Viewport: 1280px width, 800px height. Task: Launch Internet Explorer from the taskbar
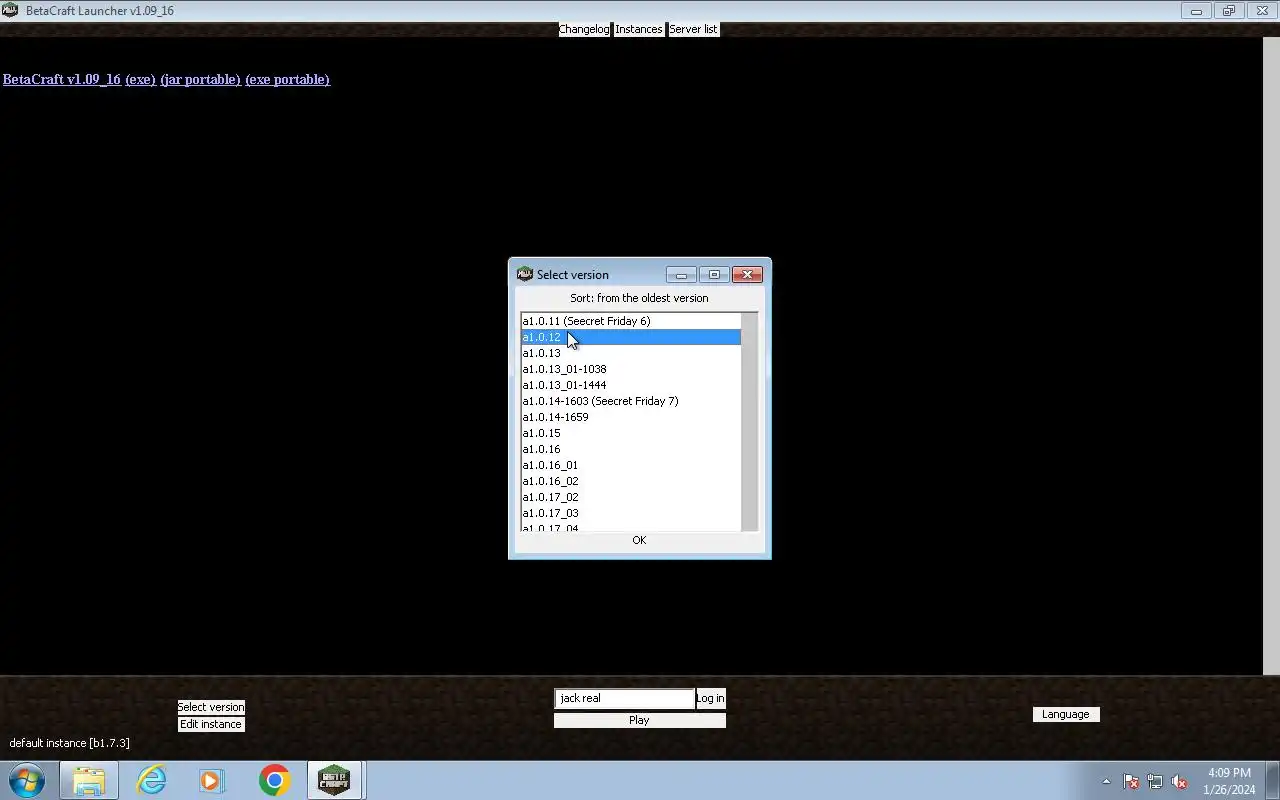pos(151,780)
